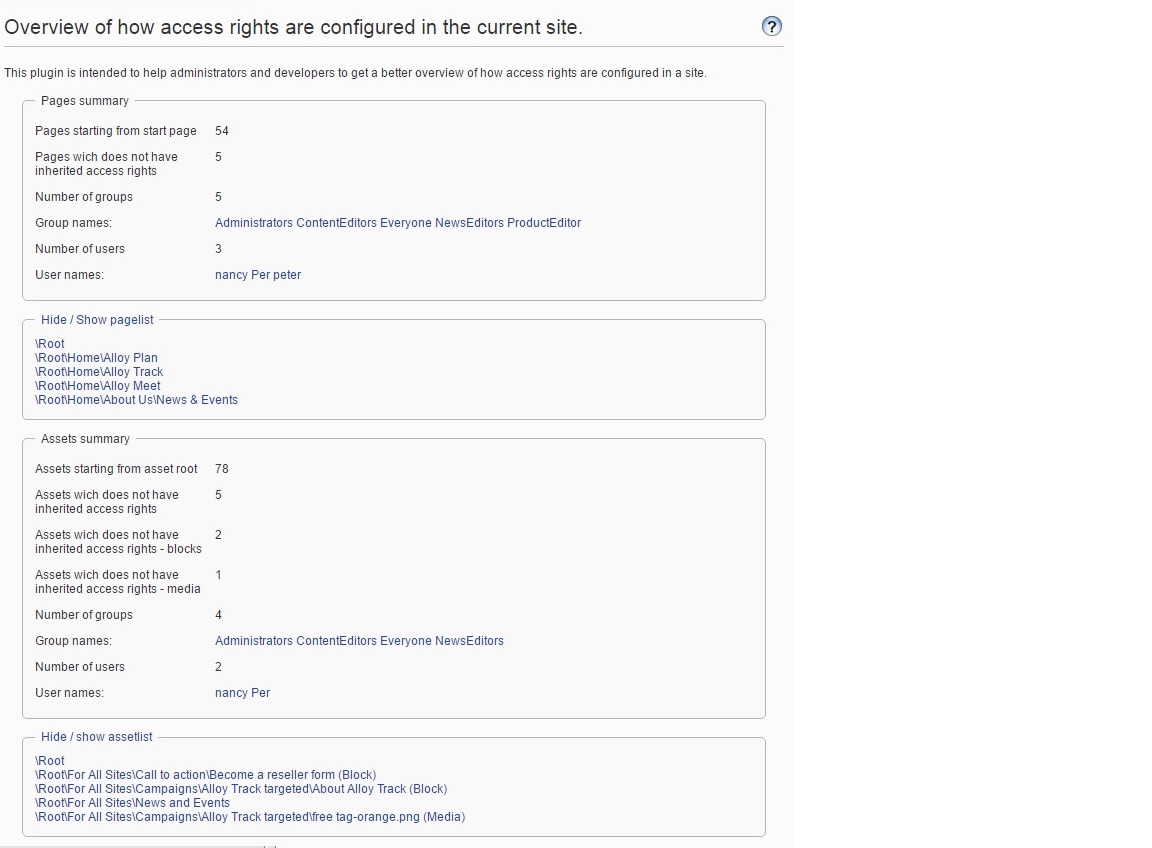Click the Pages summary legend heading
This screenshot has height=848, width=1152.
85,101
